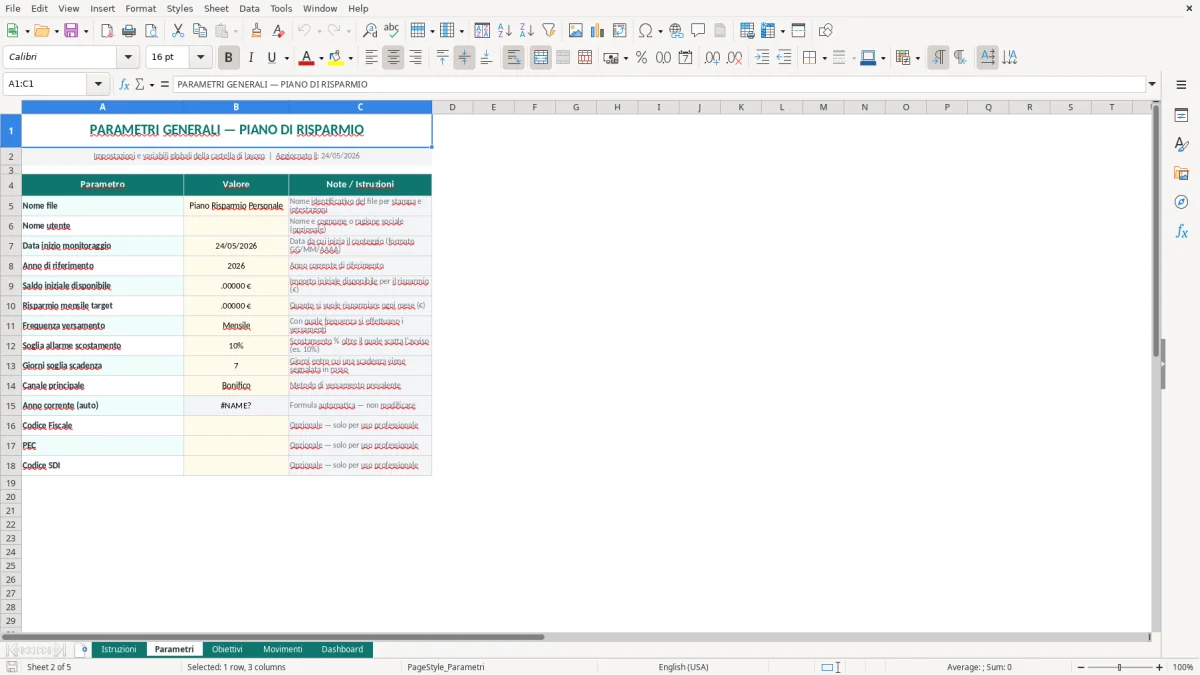
Task: Toggle Align Left
Action: pos(371,58)
